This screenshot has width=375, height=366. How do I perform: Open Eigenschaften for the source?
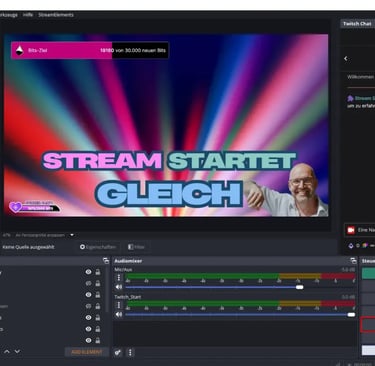98,247
